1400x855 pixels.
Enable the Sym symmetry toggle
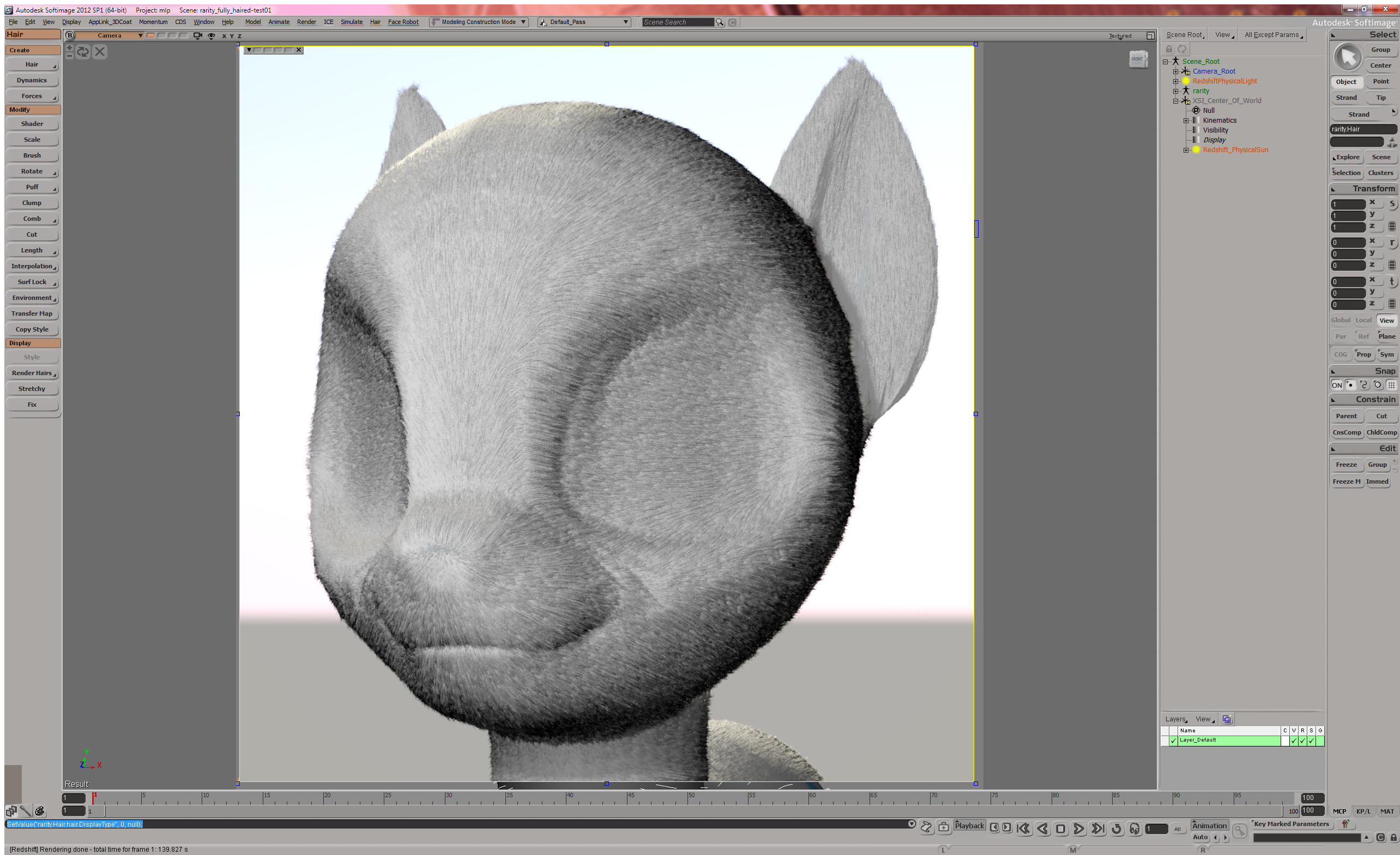pyautogui.click(x=1386, y=354)
